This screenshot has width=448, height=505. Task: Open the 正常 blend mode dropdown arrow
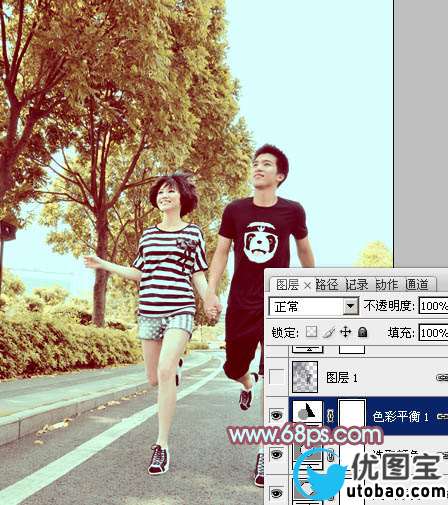coord(351,306)
